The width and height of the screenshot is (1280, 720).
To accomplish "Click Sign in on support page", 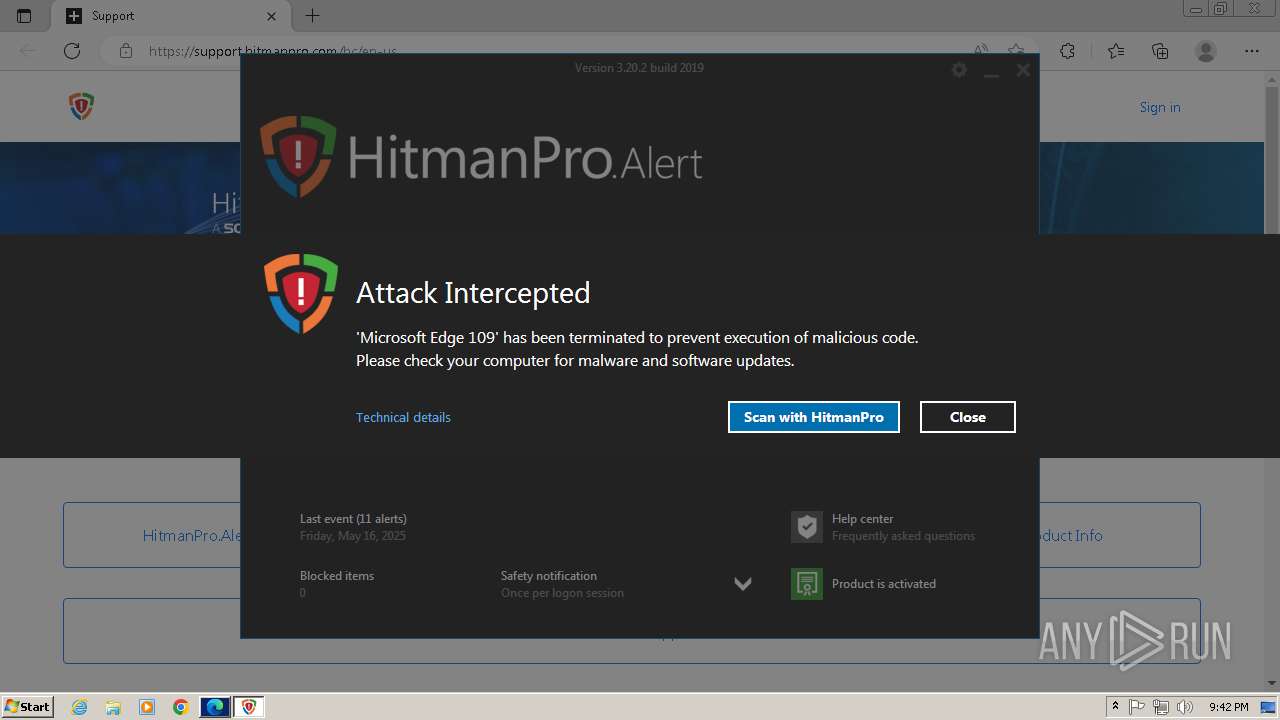I will (1160, 107).
